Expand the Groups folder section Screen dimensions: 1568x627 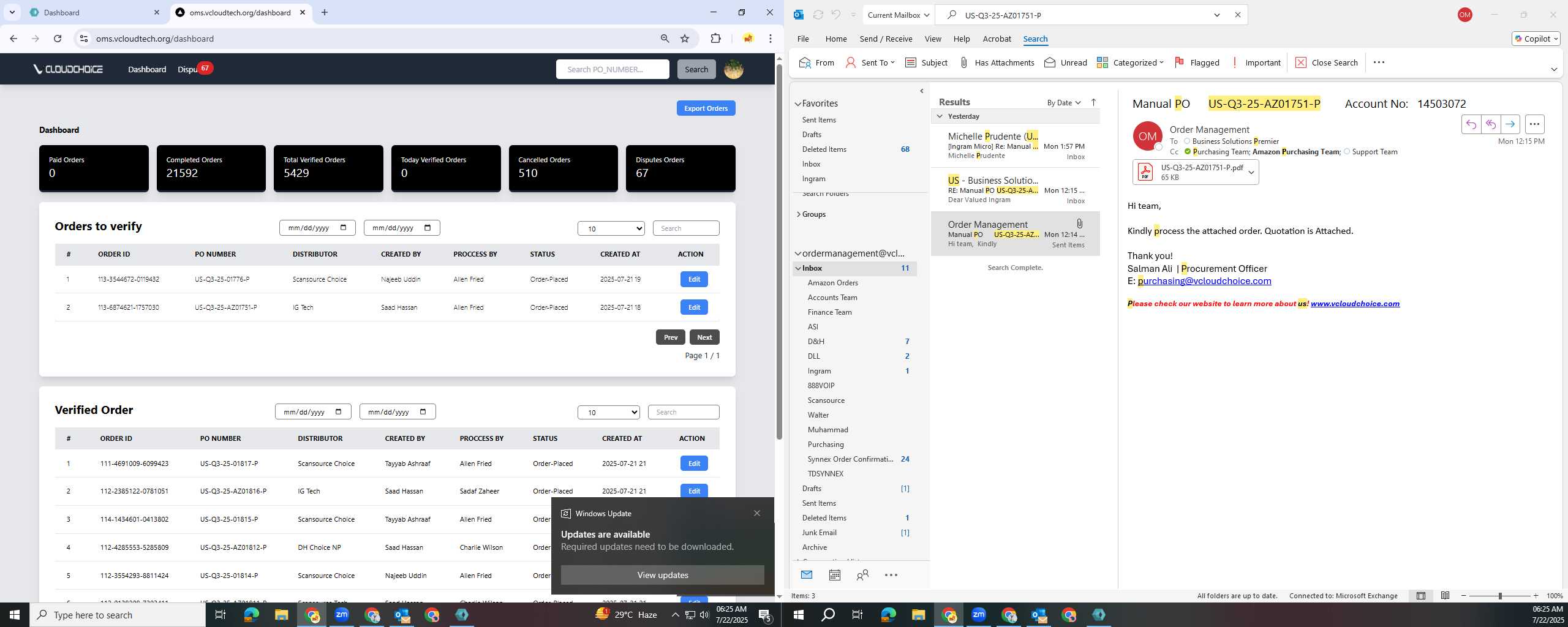(798, 214)
